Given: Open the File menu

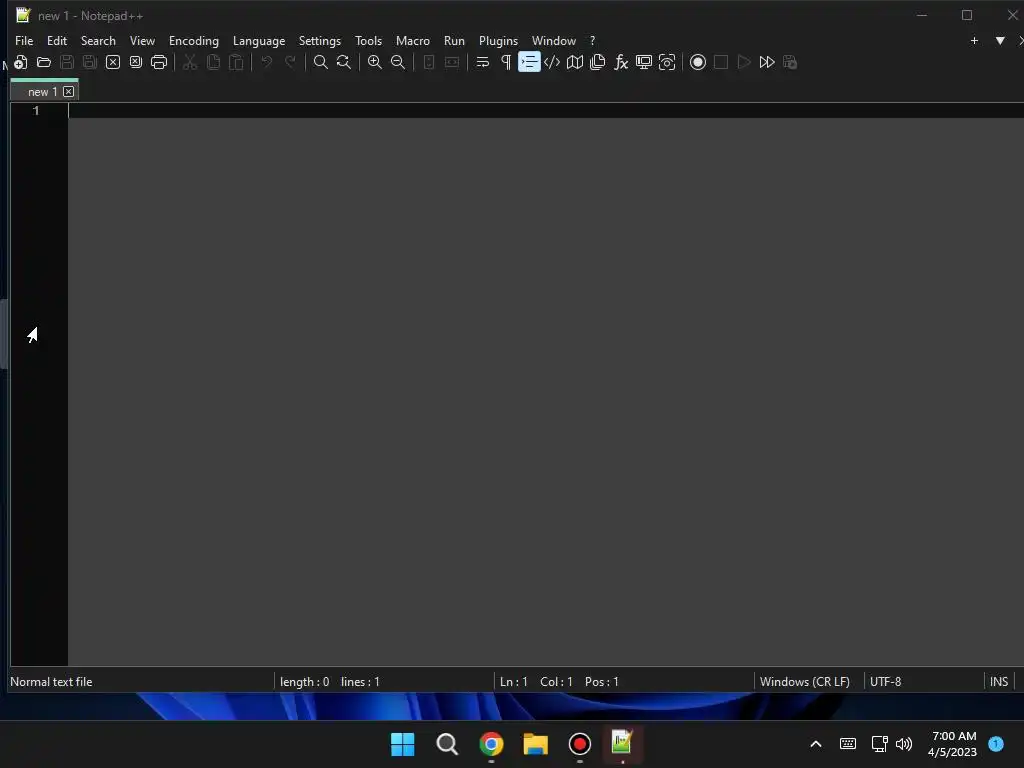Looking at the screenshot, I should 24,40.
